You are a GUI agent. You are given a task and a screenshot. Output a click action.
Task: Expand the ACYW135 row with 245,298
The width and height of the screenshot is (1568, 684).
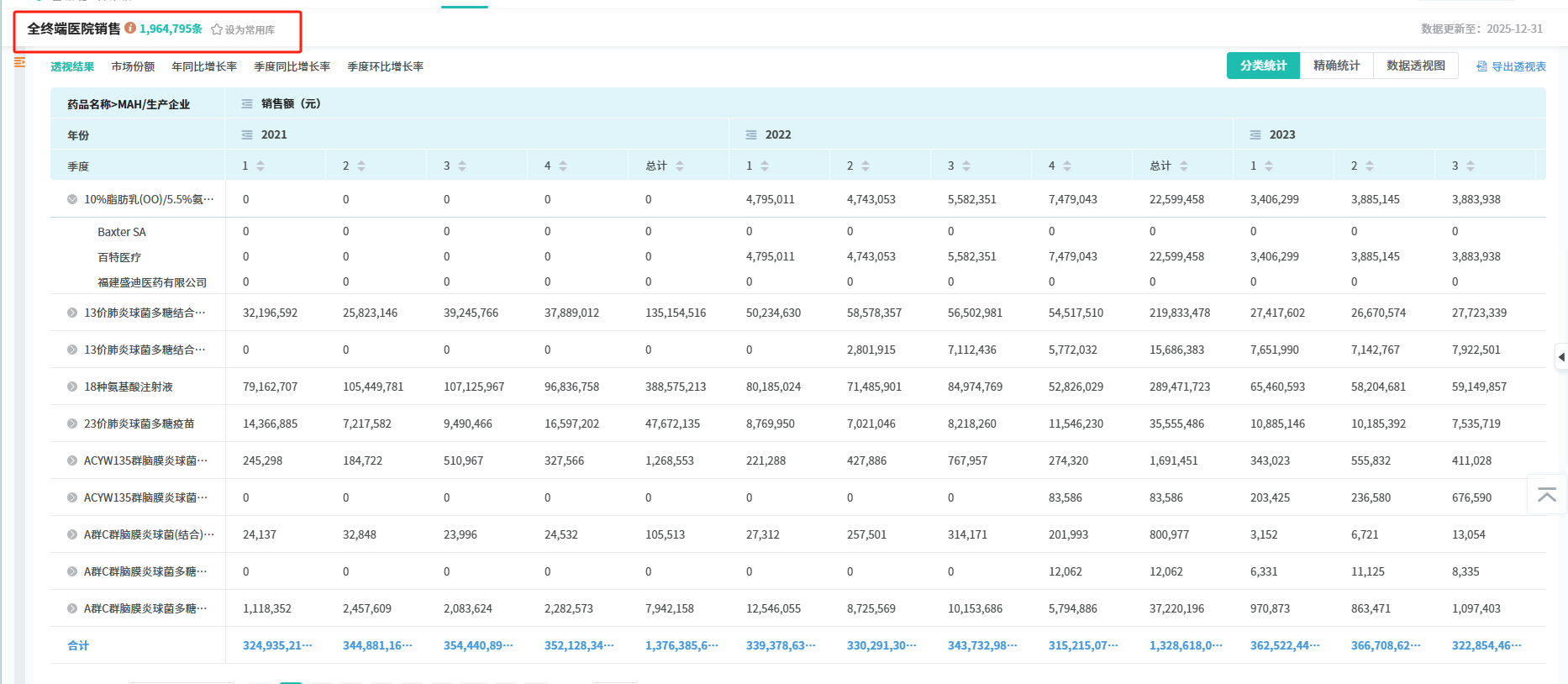[x=72, y=460]
